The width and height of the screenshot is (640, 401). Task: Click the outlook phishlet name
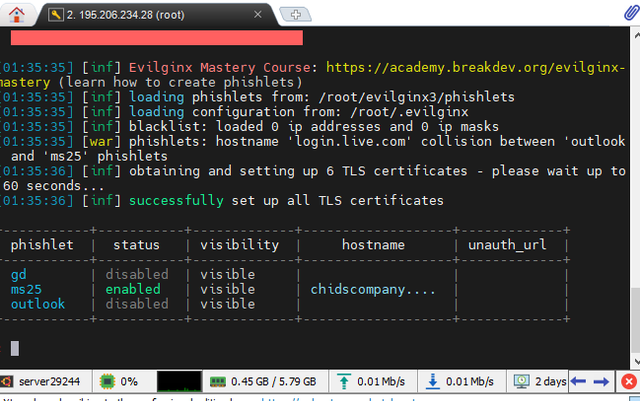(38, 304)
